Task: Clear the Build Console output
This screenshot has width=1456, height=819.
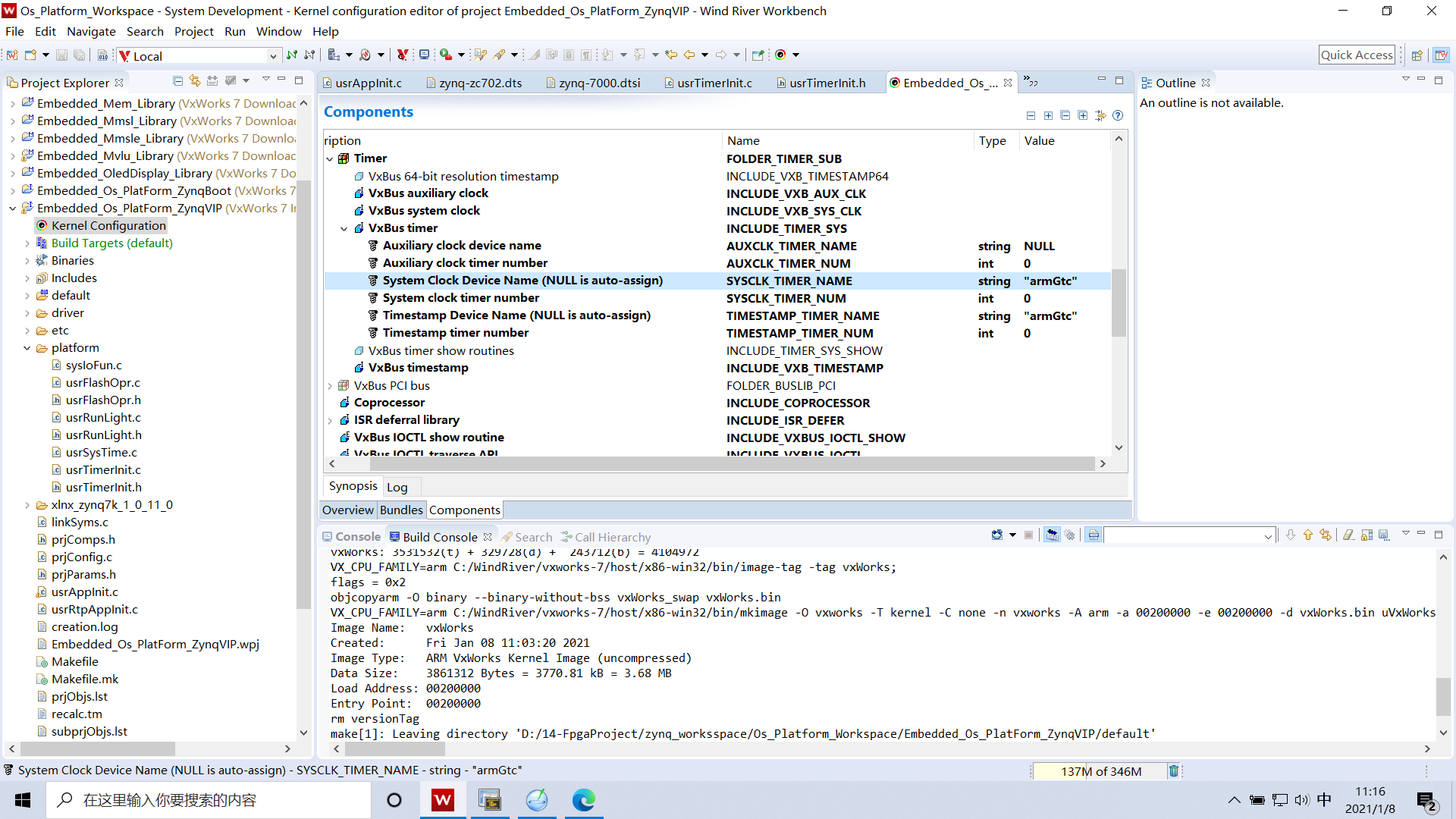Action: tap(1348, 535)
